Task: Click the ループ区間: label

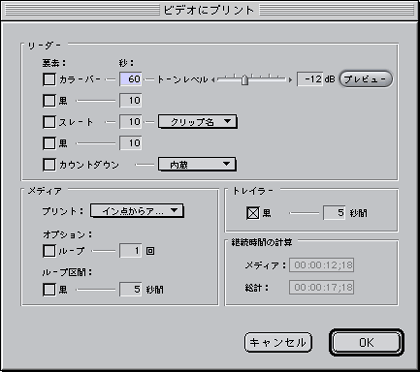Action: tap(67, 272)
